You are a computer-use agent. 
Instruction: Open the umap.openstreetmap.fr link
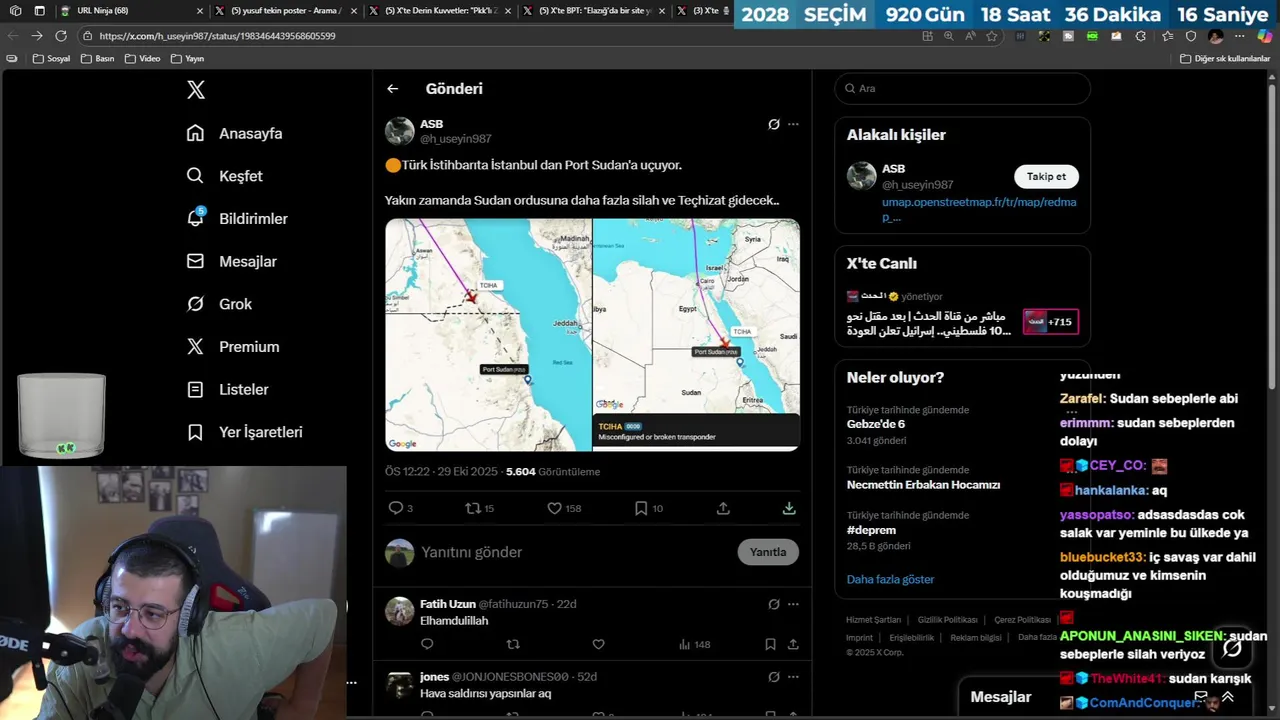(x=979, y=209)
